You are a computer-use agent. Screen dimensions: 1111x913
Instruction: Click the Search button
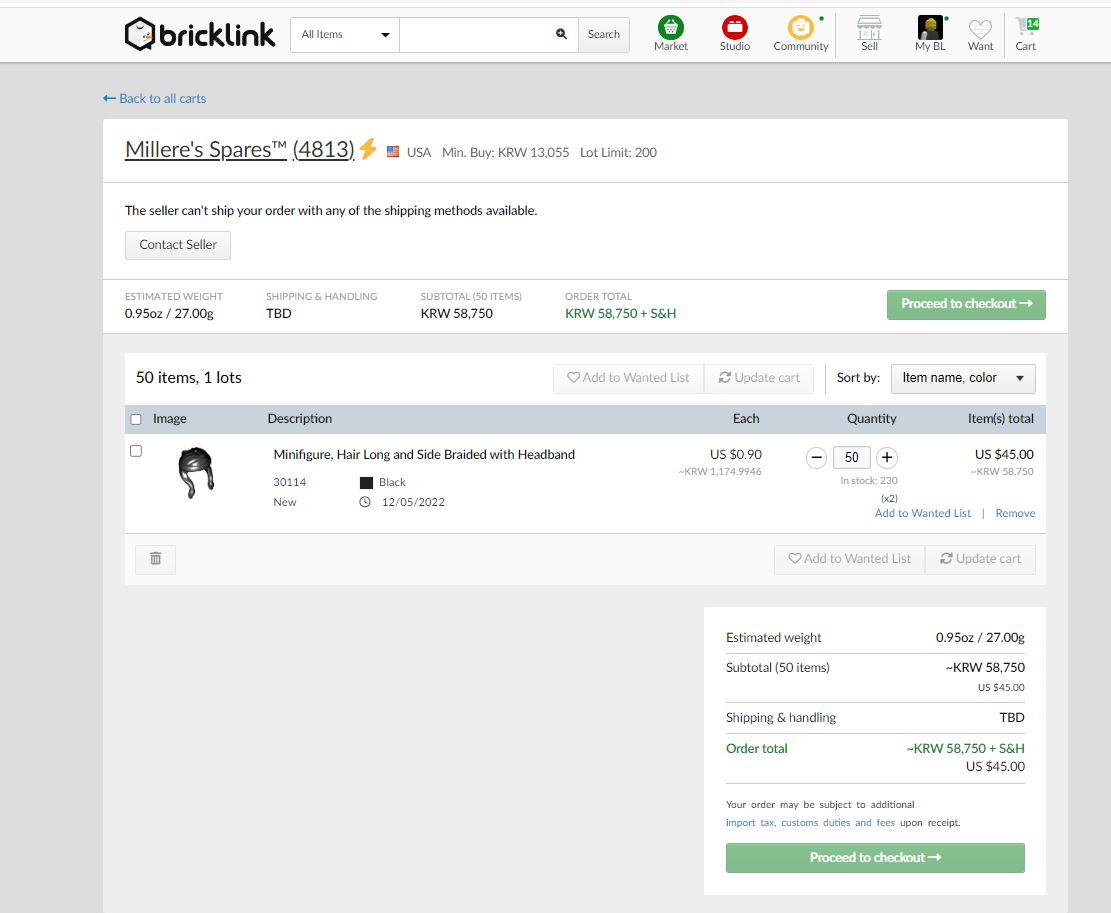click(604, 35)
